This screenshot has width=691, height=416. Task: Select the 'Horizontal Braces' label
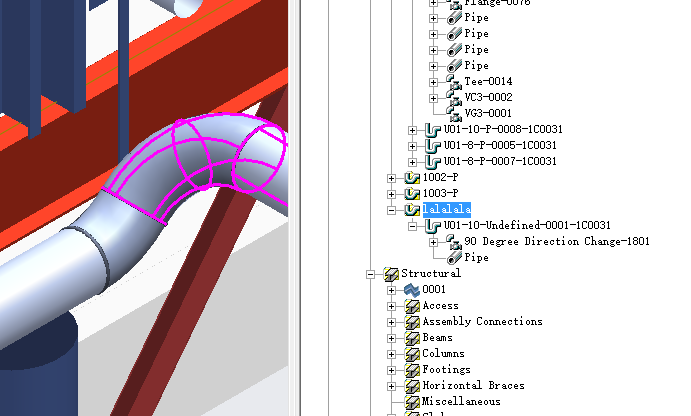coord(473,385)
